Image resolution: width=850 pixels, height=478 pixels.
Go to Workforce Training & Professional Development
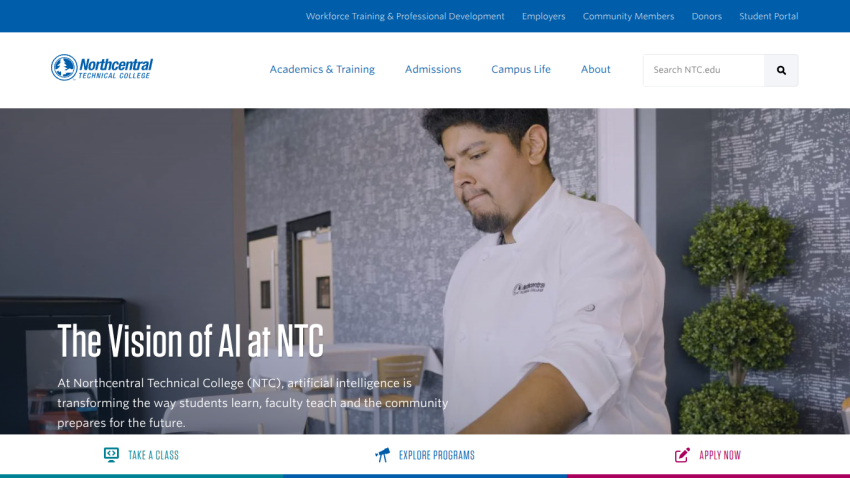click(405, 16)
